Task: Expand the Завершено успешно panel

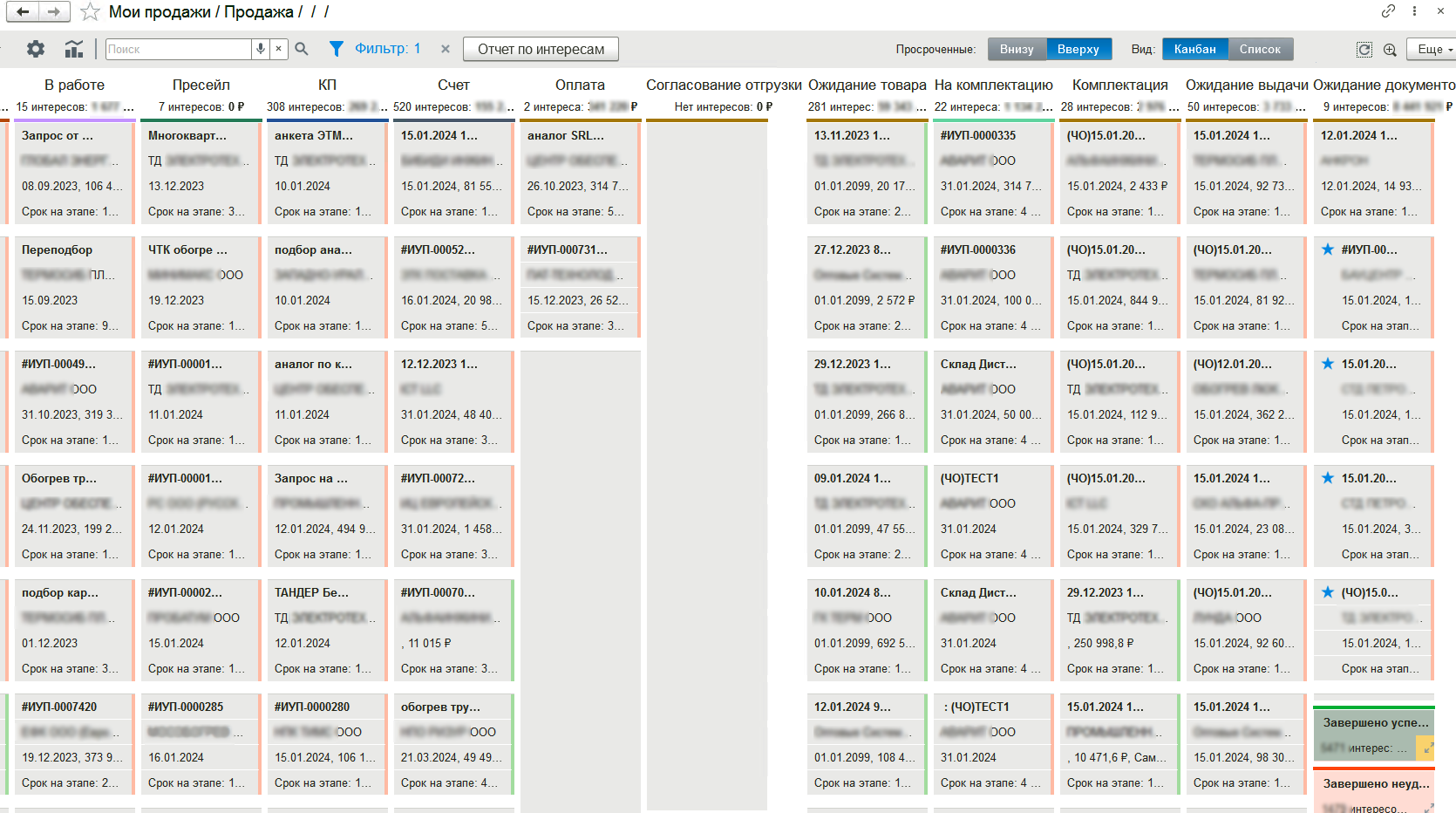Action: tap(1427, 748)
